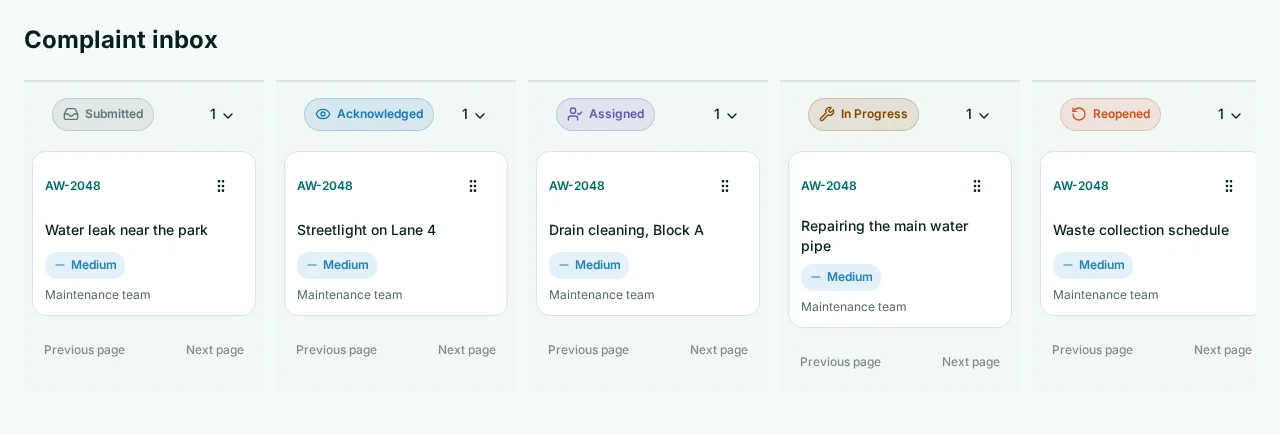Click the inbox icon in Submitted badge
The height and width of the screenshot is (435, 1280).
(71, 114)
